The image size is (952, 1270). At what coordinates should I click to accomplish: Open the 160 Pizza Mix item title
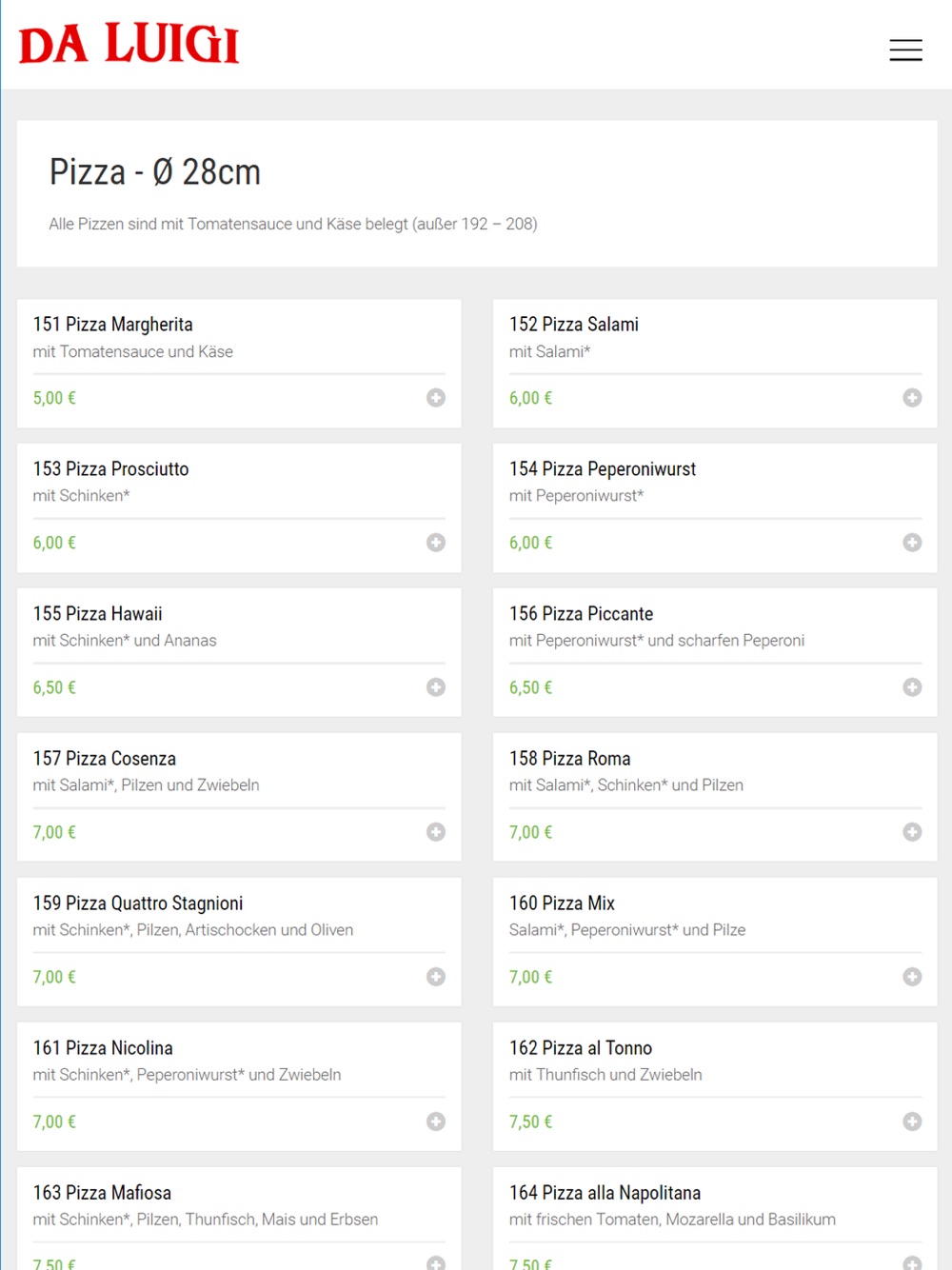tap(562, 903)
